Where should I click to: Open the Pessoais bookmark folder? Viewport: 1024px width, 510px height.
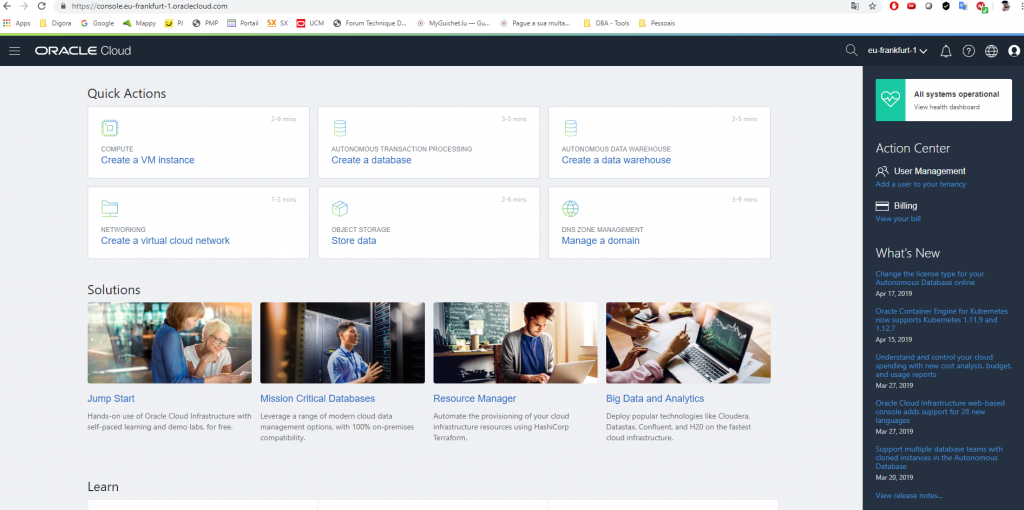656,23
